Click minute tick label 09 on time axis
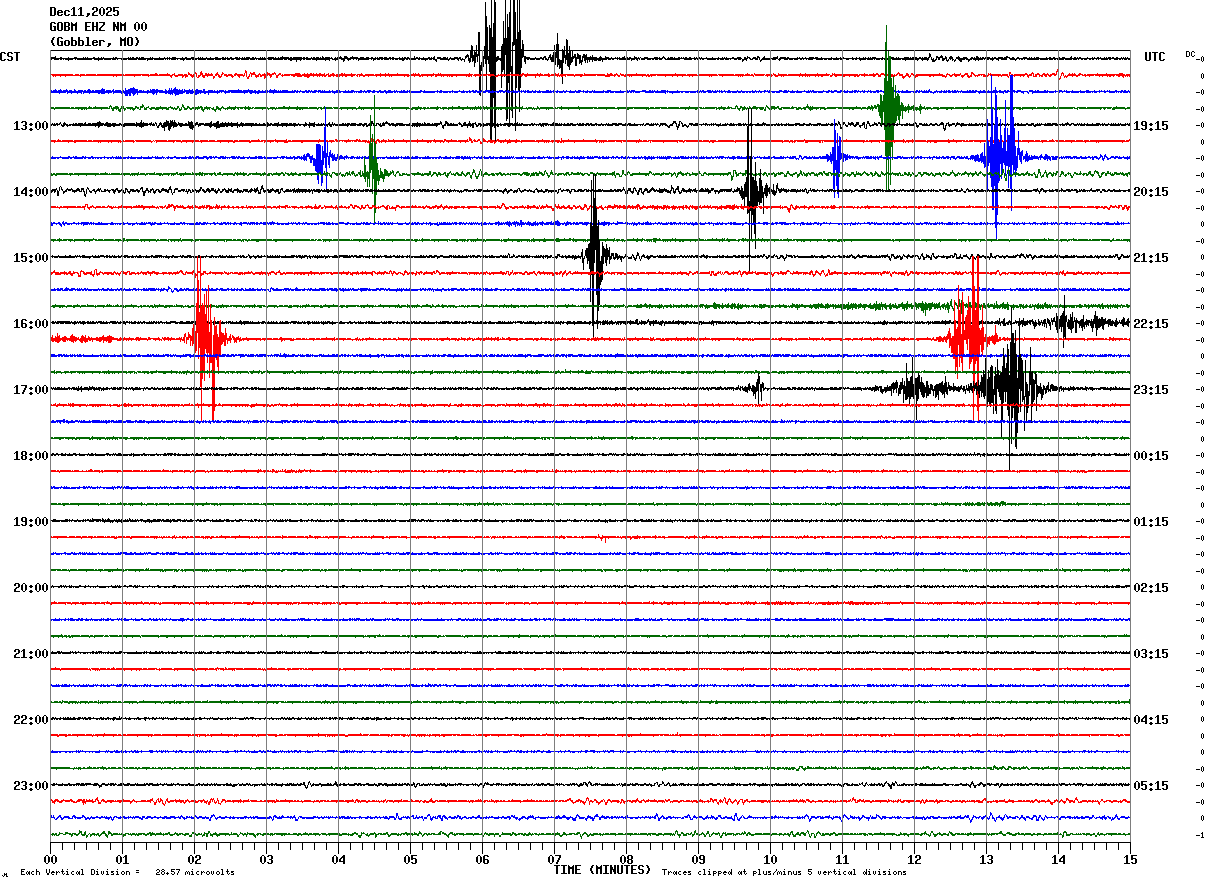1210x886 pixels. pos(698,859)
